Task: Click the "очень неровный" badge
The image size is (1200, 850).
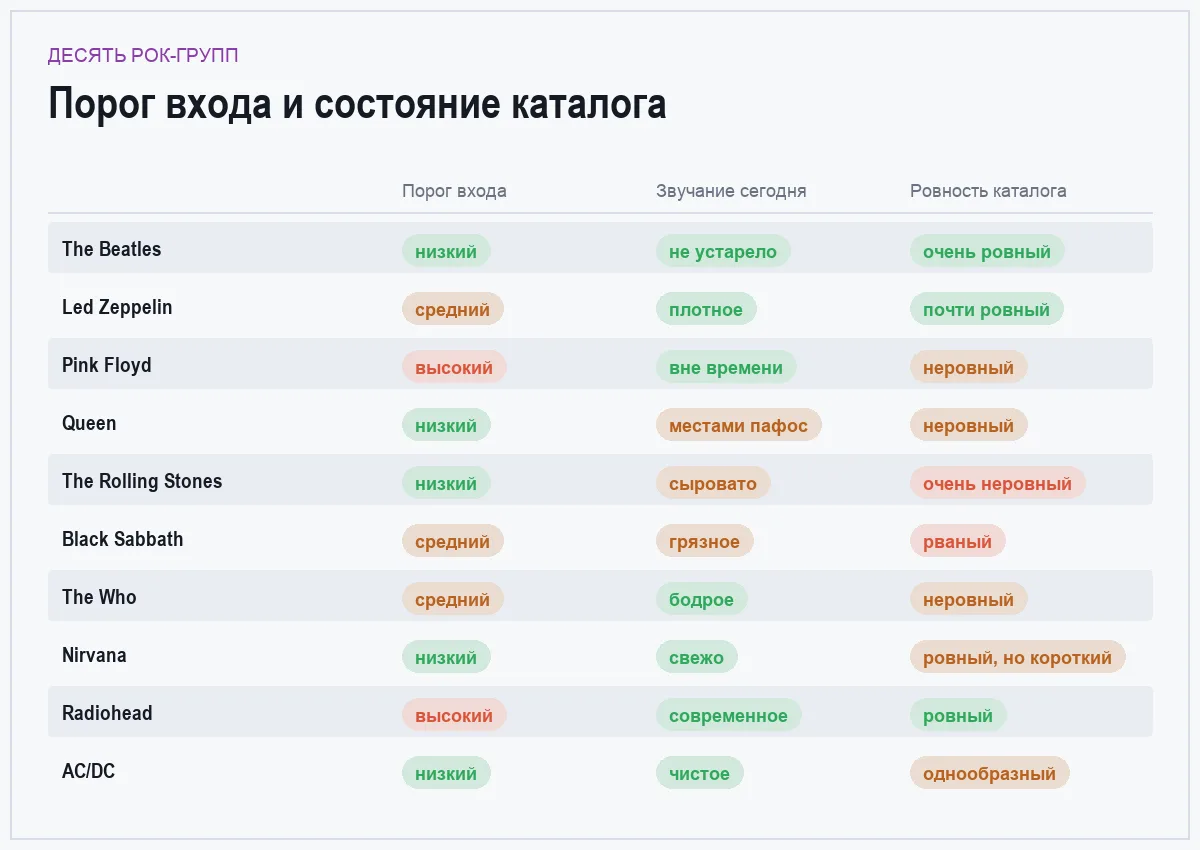Action: (998, 483)
